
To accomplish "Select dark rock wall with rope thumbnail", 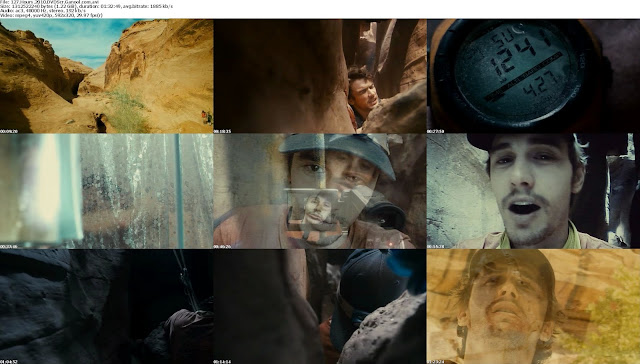I will click(x=107, y=306).
